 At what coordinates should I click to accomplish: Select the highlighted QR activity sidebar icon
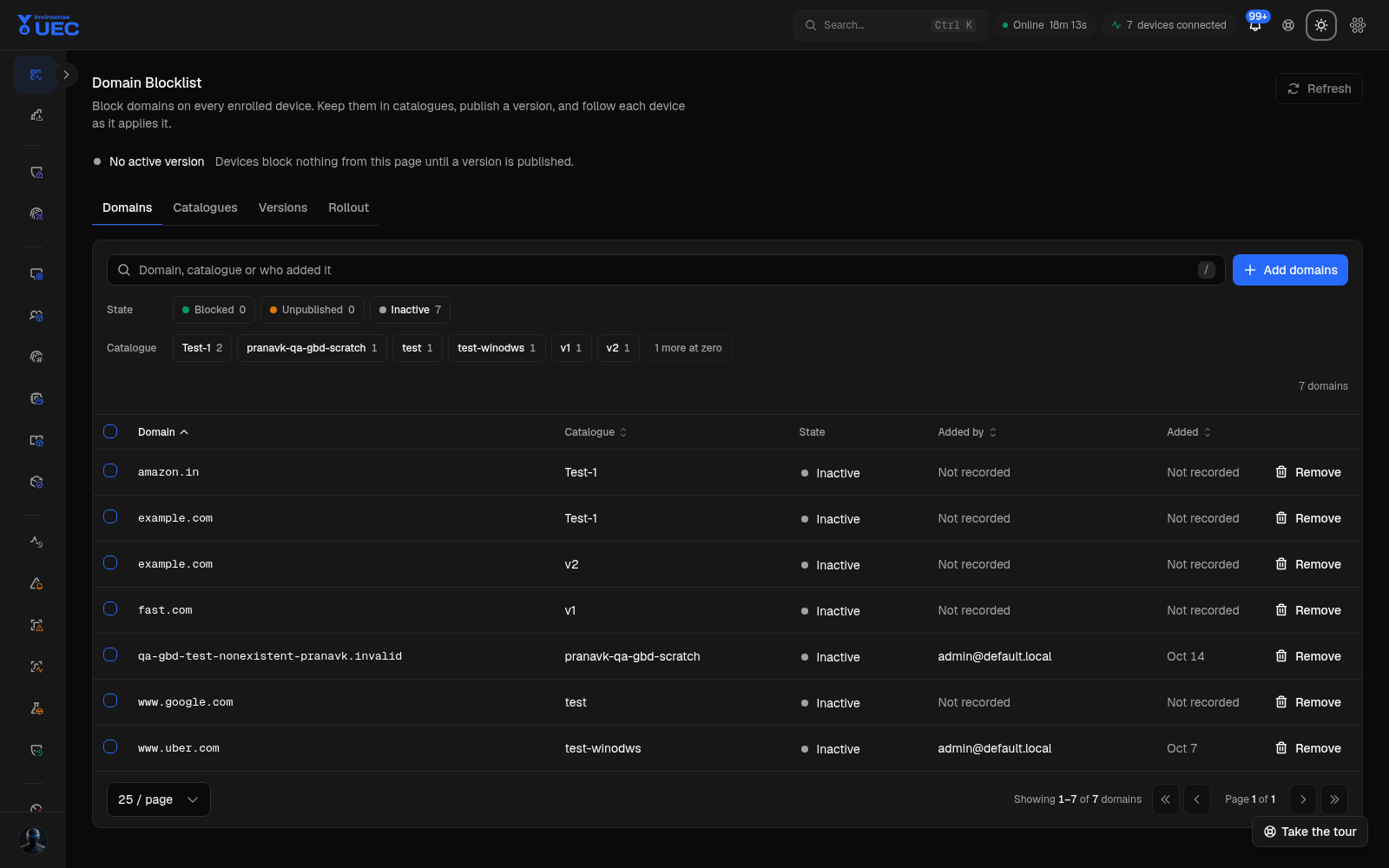(x=36, y=75)
